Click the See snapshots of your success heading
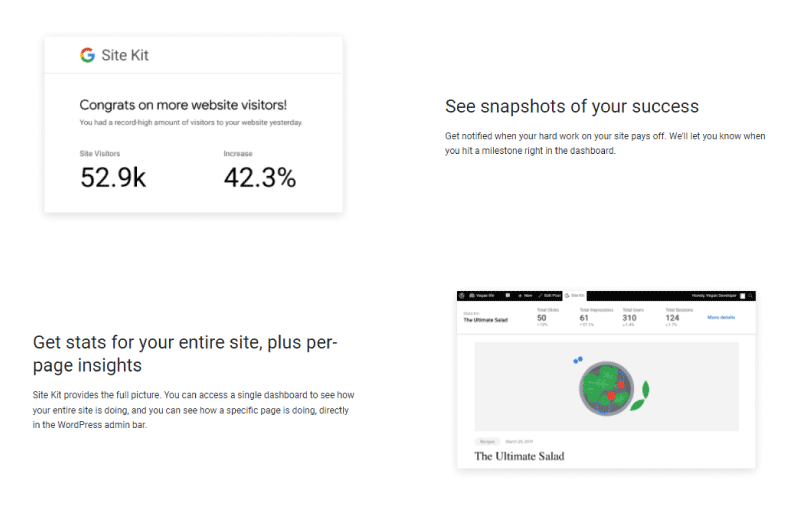 click(x=571, y=106)
